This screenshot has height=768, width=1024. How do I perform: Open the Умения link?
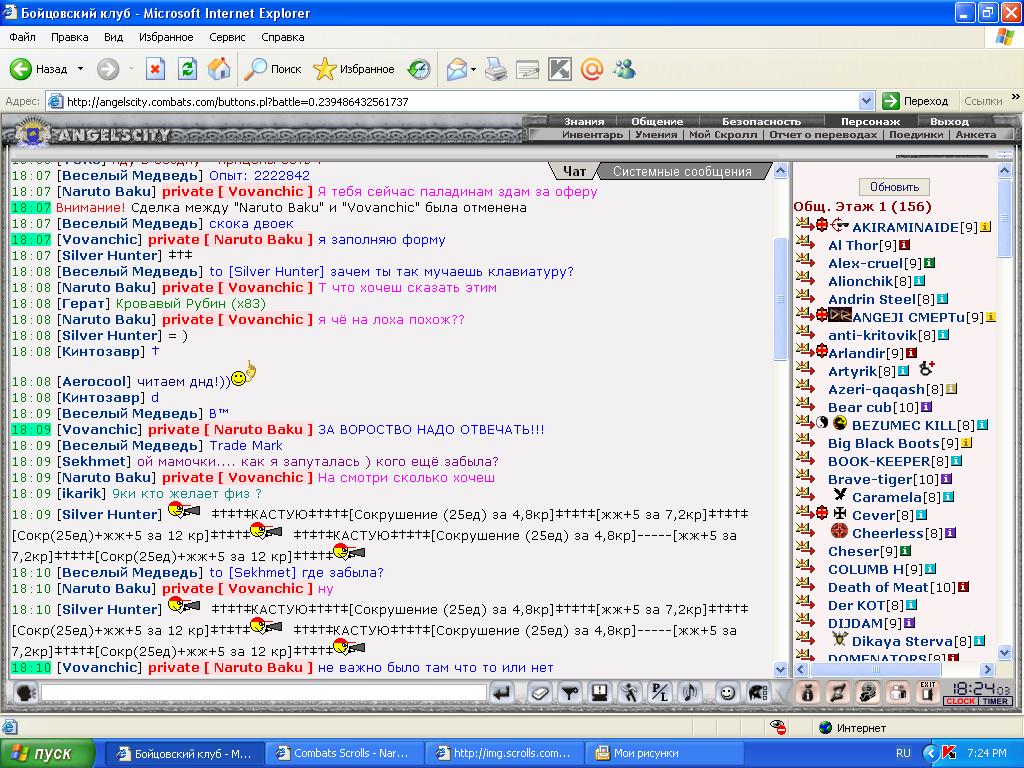click(656, 135)
